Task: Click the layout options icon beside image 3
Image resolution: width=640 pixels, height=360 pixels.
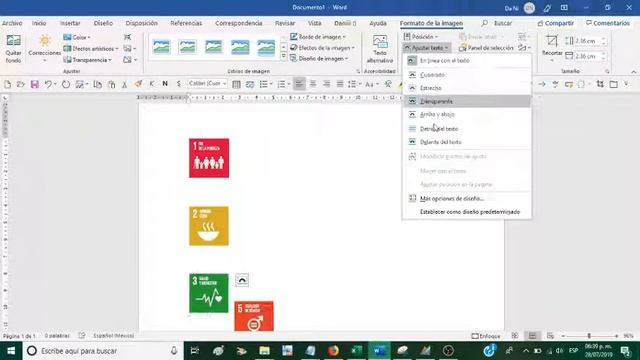Action: 242,280
